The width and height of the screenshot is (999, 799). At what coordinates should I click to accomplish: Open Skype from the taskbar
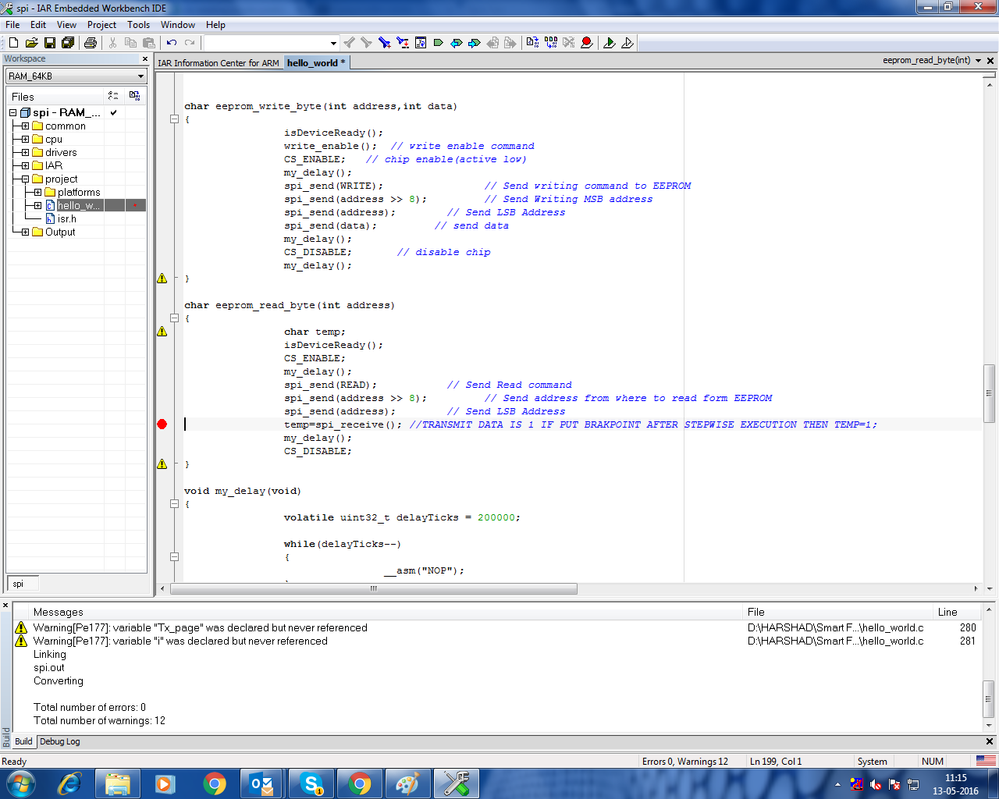(312, 784)
